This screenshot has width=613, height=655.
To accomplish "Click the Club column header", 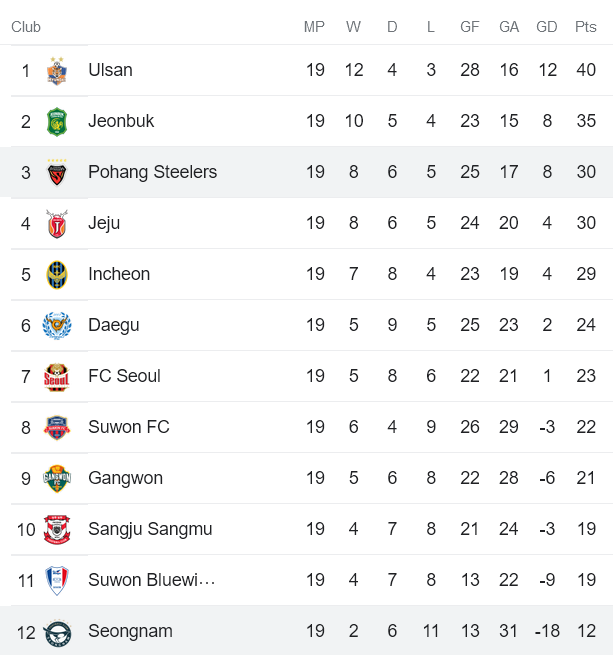I will (x=26, y=27).
